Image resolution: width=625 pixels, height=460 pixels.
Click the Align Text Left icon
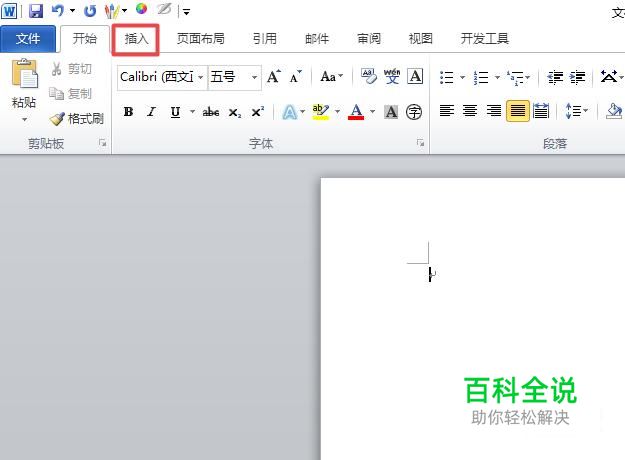click(446, 110)
